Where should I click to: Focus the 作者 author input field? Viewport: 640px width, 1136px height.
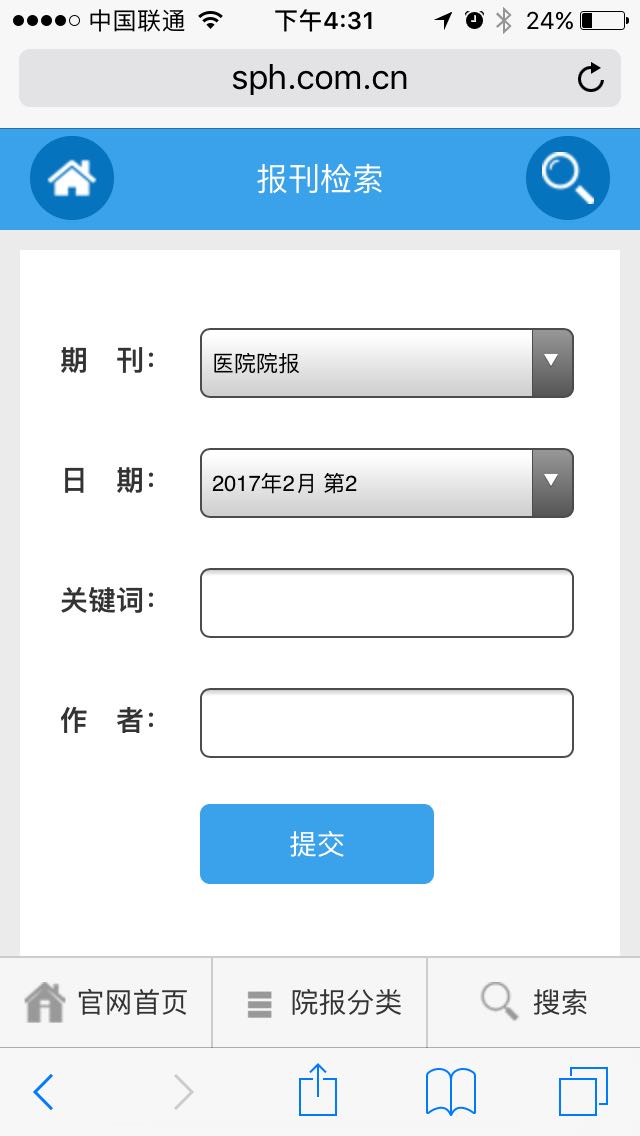click(x=386, y=723)
